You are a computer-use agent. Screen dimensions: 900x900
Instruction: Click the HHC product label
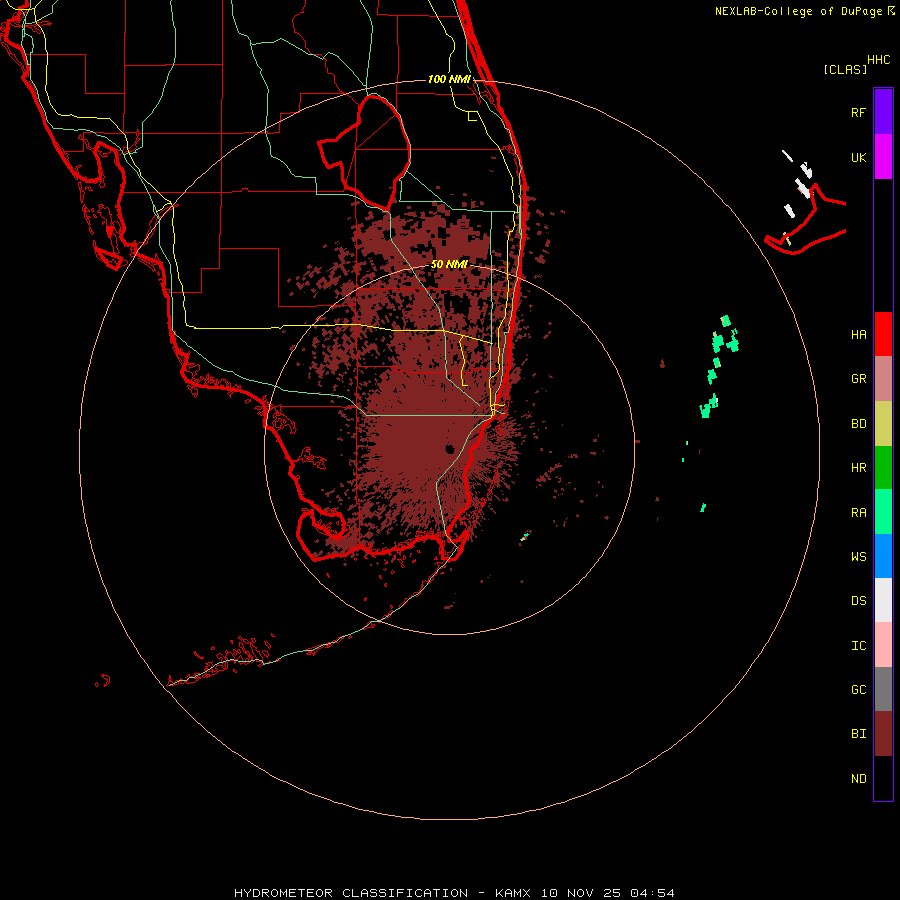point(879,60)
